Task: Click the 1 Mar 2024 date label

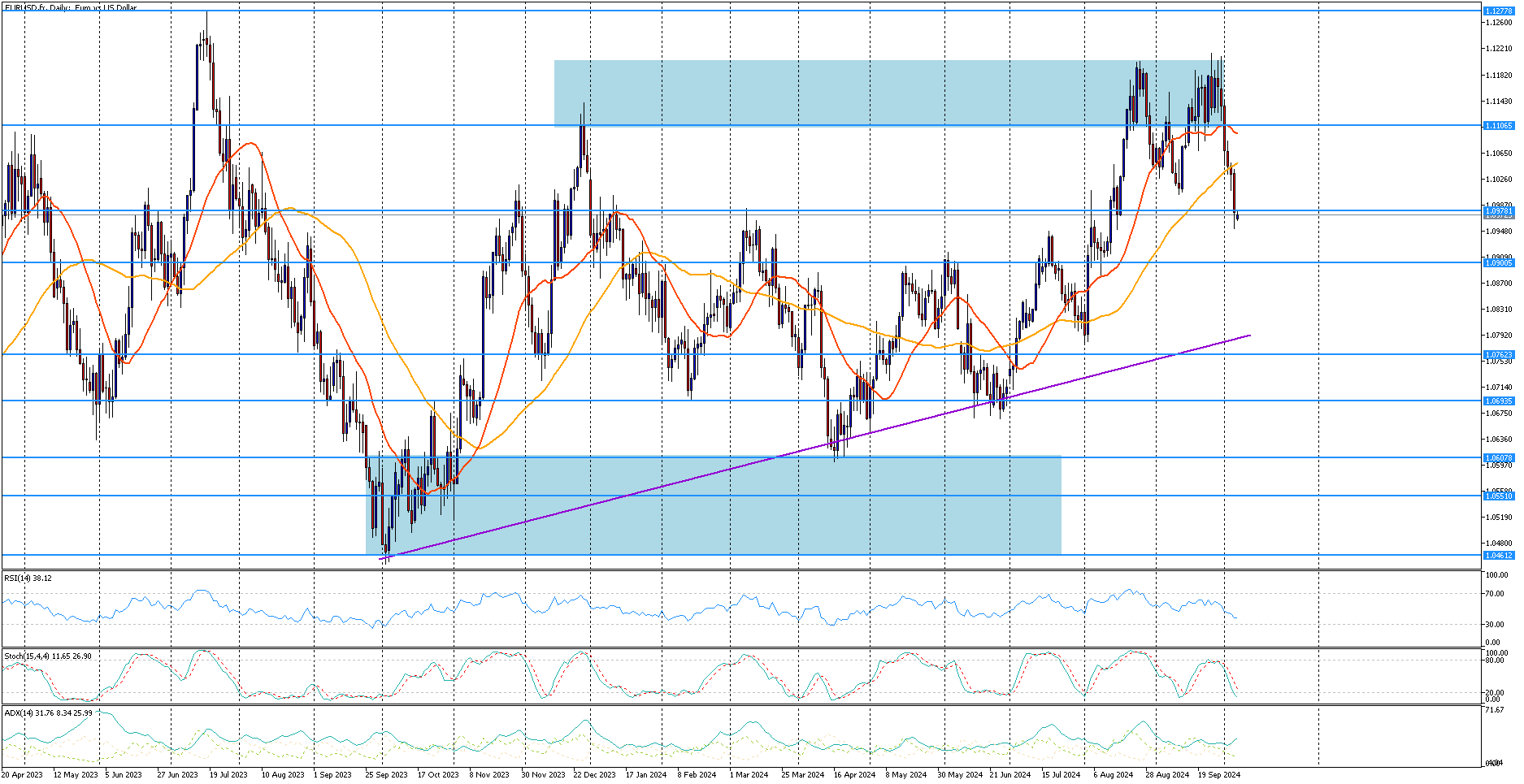Action: (x=749, y=774)
